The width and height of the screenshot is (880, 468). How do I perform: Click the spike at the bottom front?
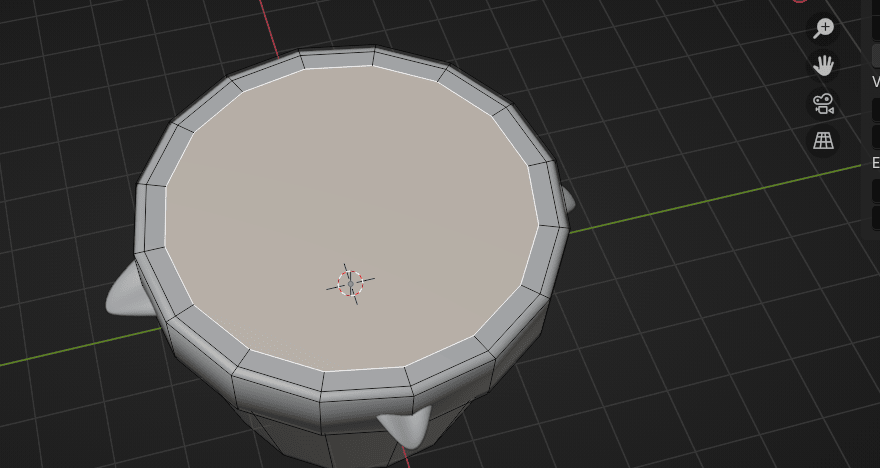pyautogui.click(x=408, y=428)
